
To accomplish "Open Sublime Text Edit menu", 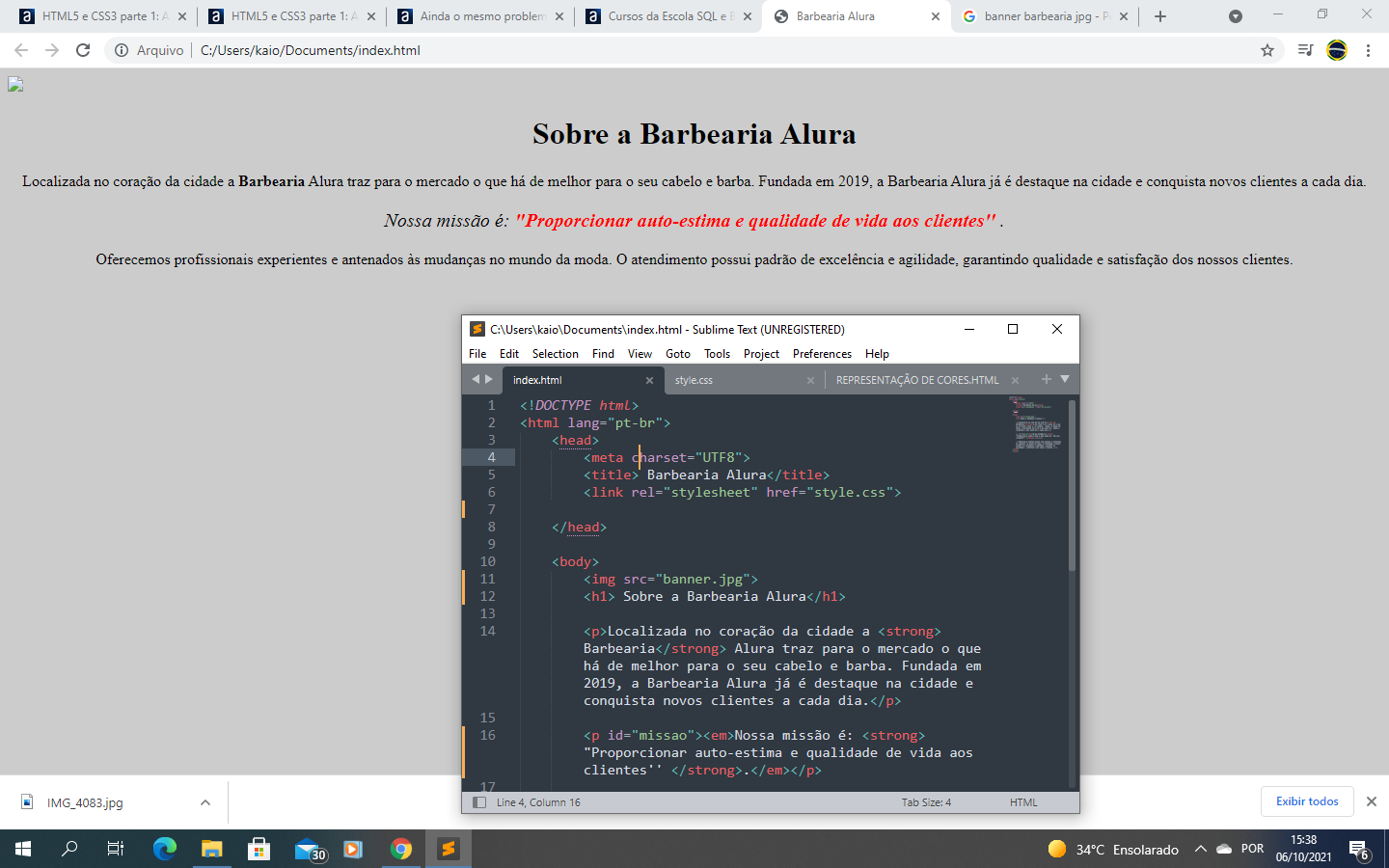I will pos(509,354).
